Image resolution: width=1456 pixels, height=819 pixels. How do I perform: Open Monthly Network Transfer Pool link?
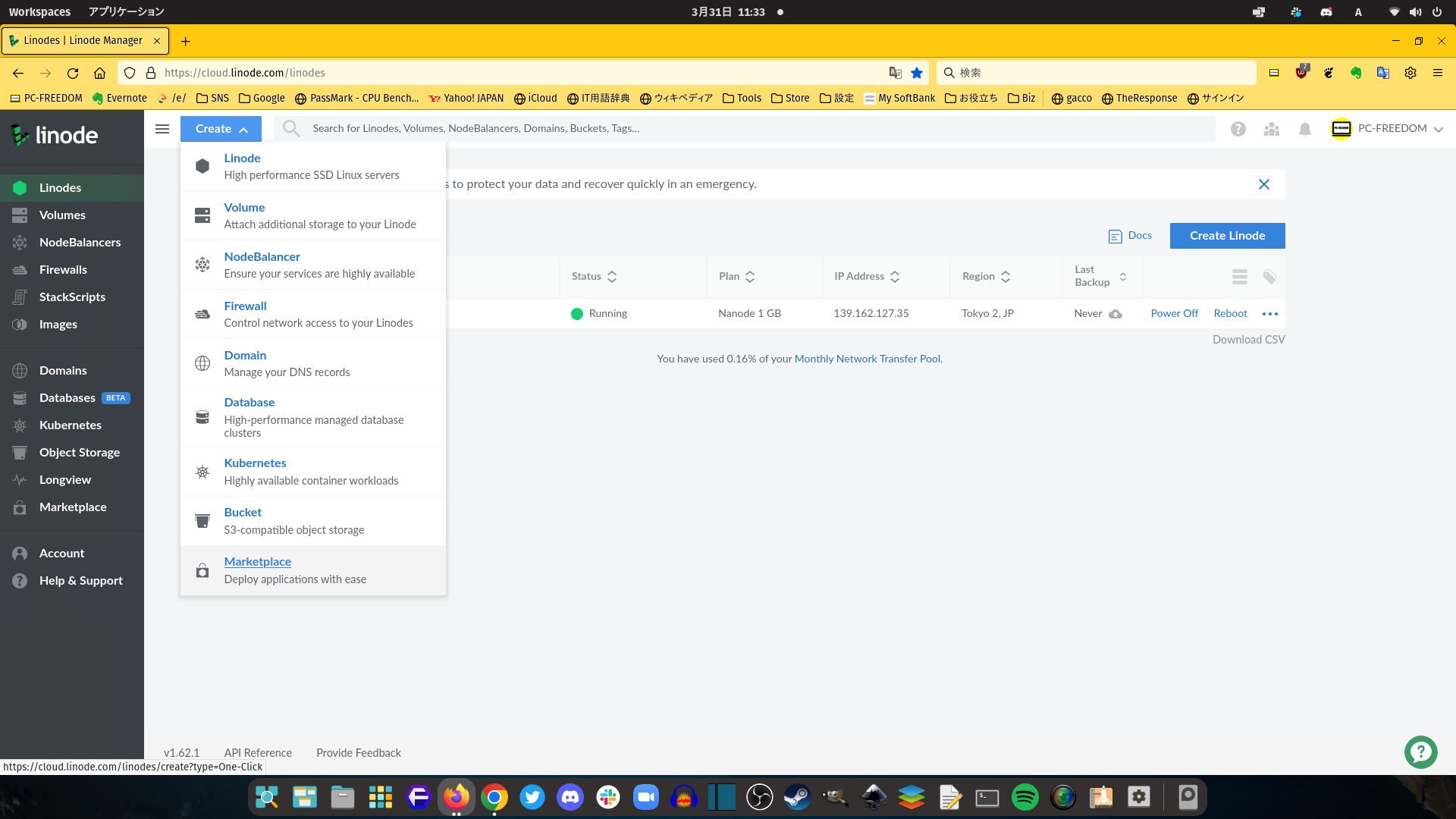click(868, 359)
